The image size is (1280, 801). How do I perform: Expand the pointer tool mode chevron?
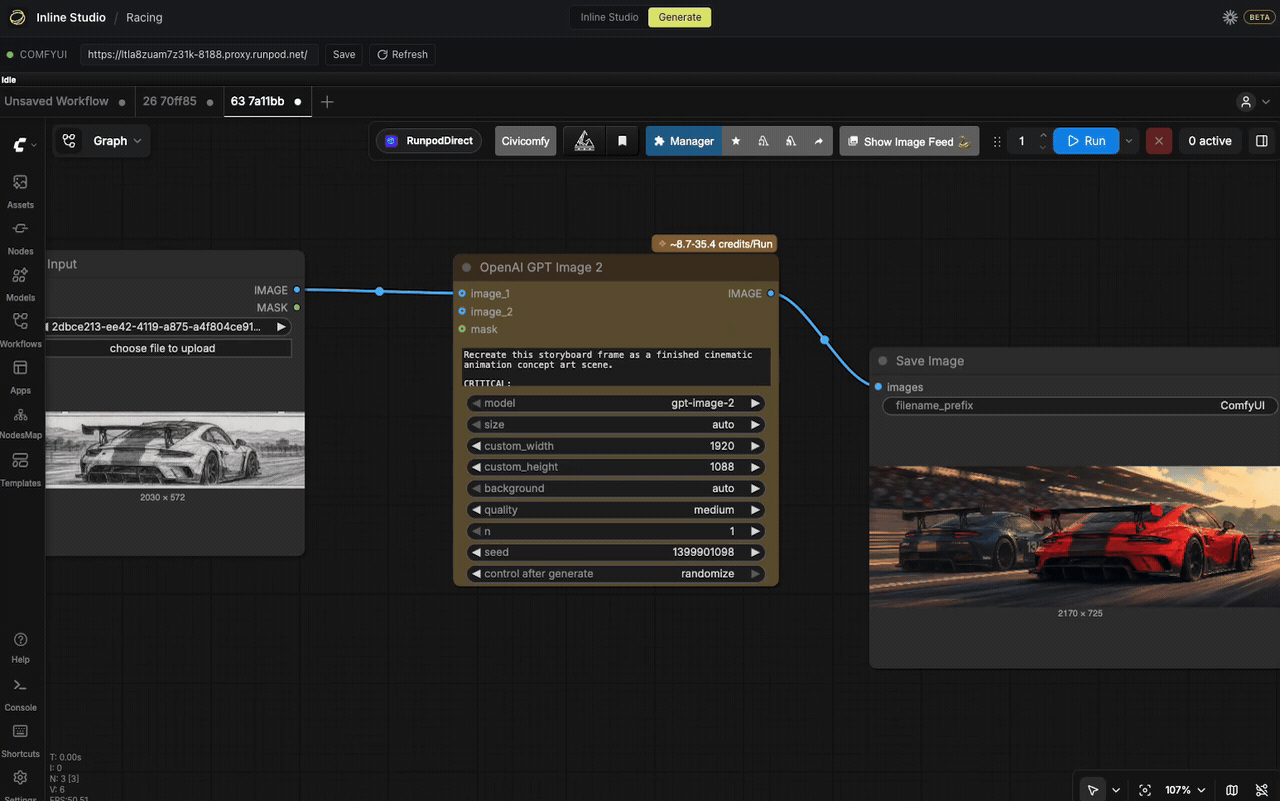pyautogui.click(x=1116, y=790)
